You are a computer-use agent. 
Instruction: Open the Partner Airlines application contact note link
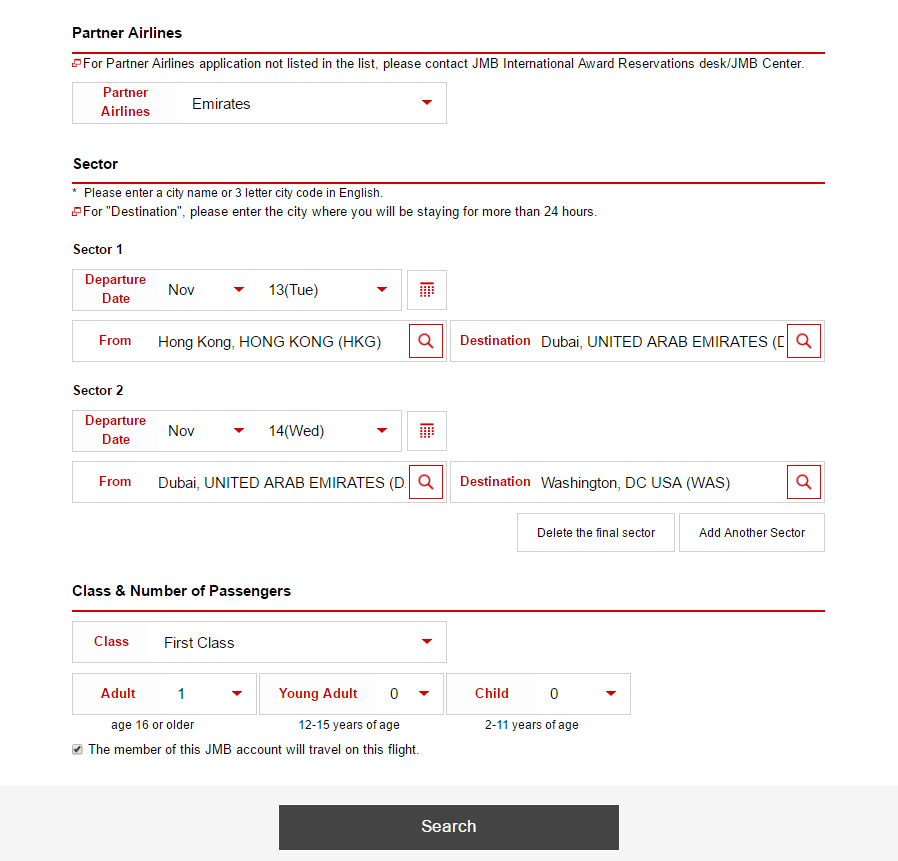tap(443, 64)
